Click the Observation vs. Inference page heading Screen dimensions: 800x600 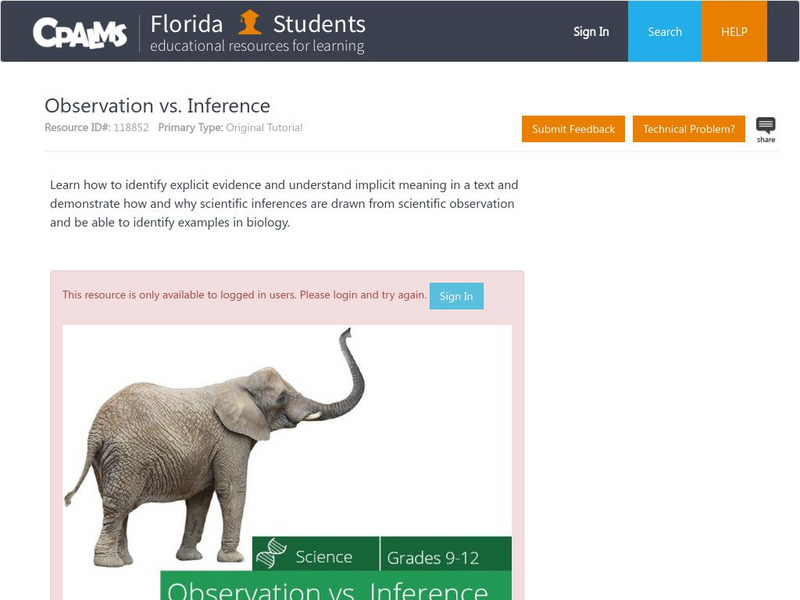click(157, 106)
